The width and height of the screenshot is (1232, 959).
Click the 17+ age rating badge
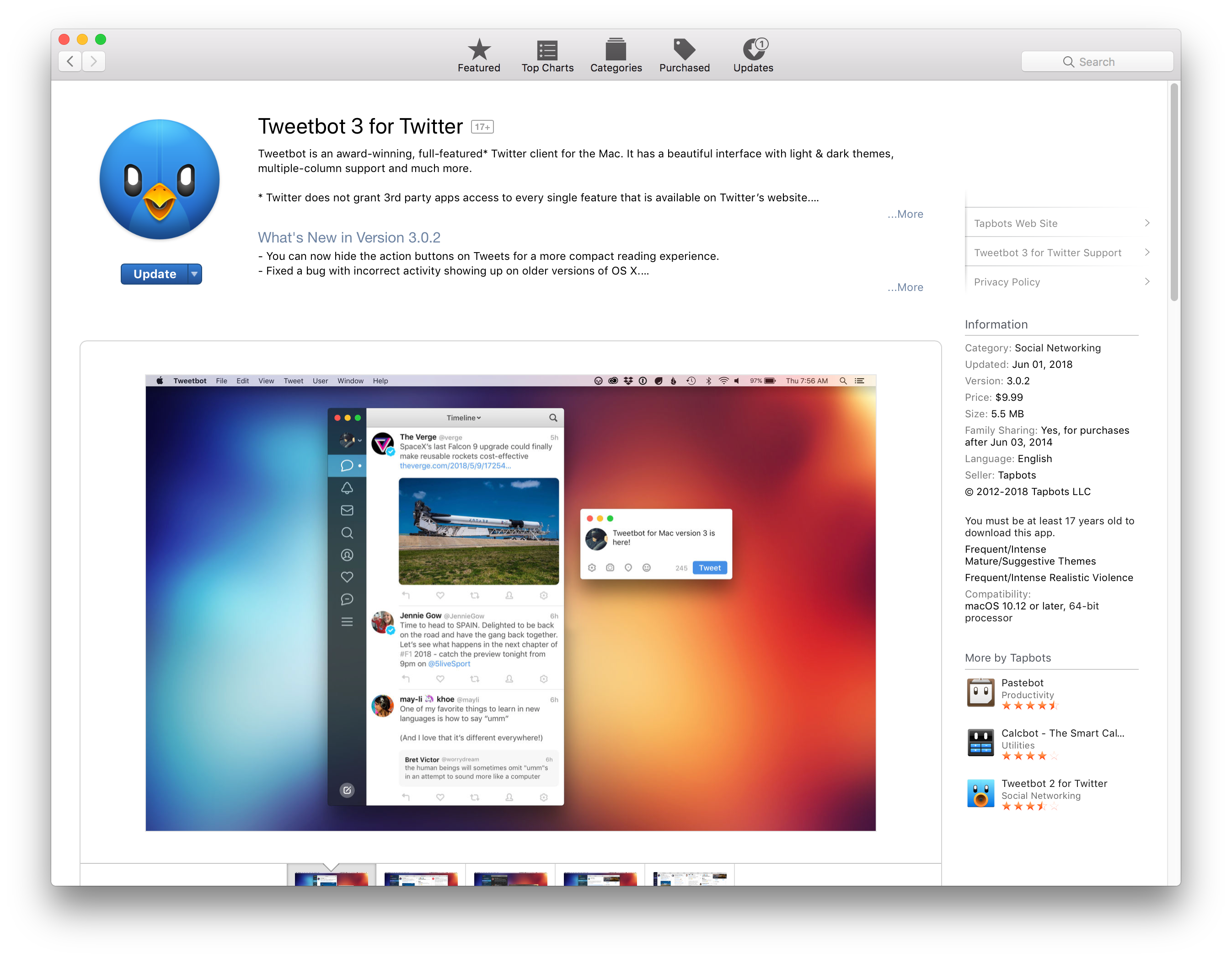pos(482,127)
